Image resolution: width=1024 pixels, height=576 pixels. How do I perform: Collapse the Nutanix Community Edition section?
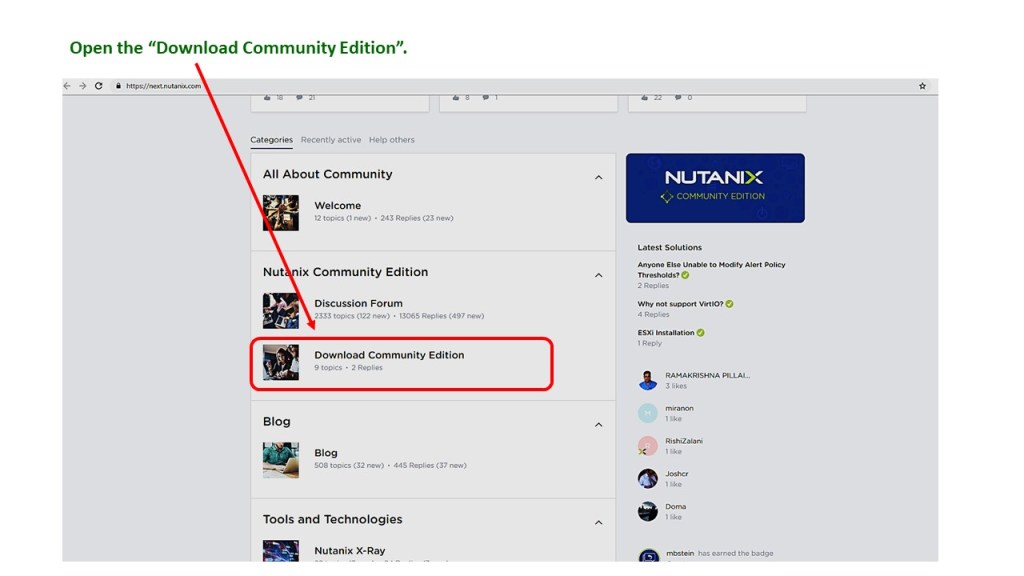pos(598,275)
